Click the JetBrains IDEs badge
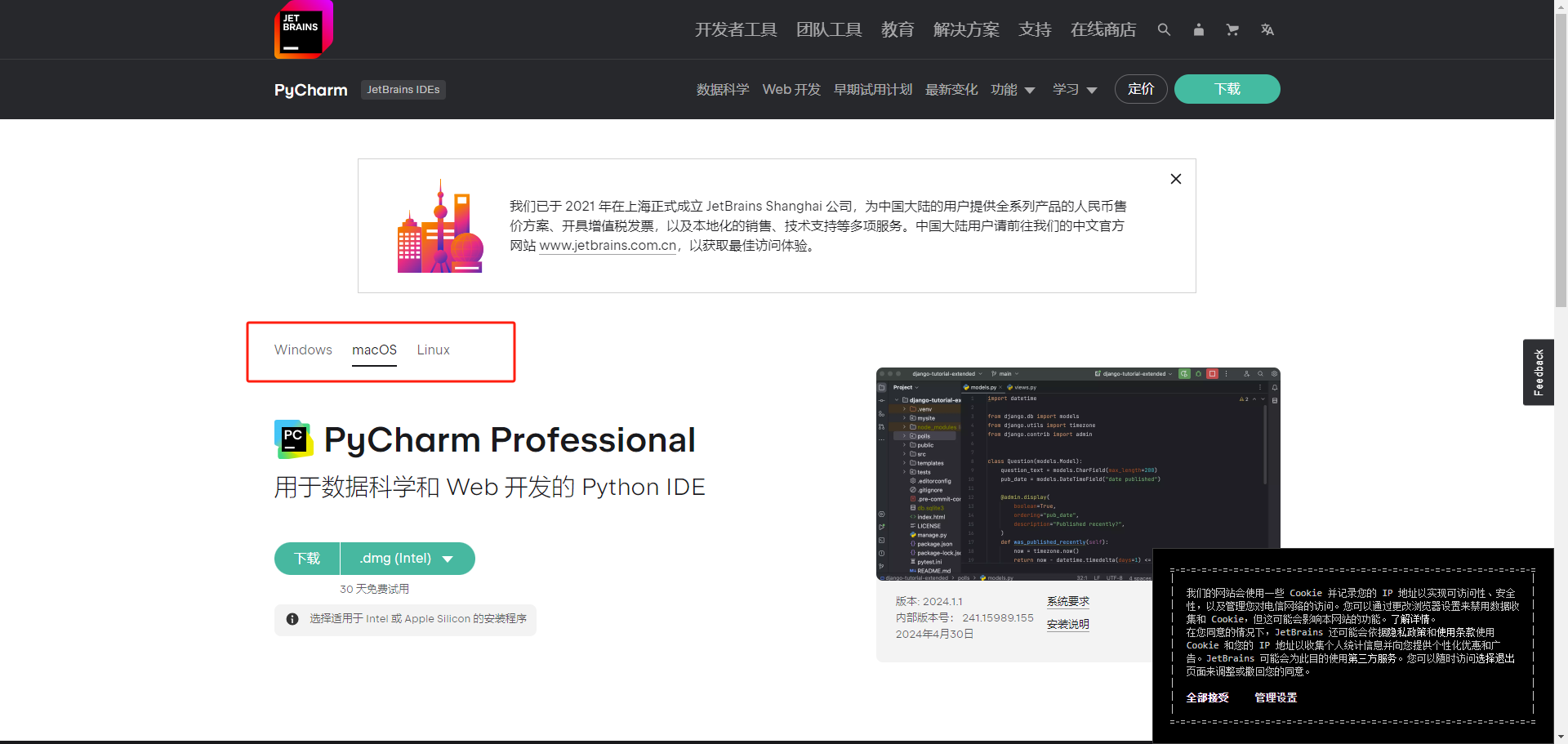Viewport: 1568px width, 744px height. [x=403, y=90]
